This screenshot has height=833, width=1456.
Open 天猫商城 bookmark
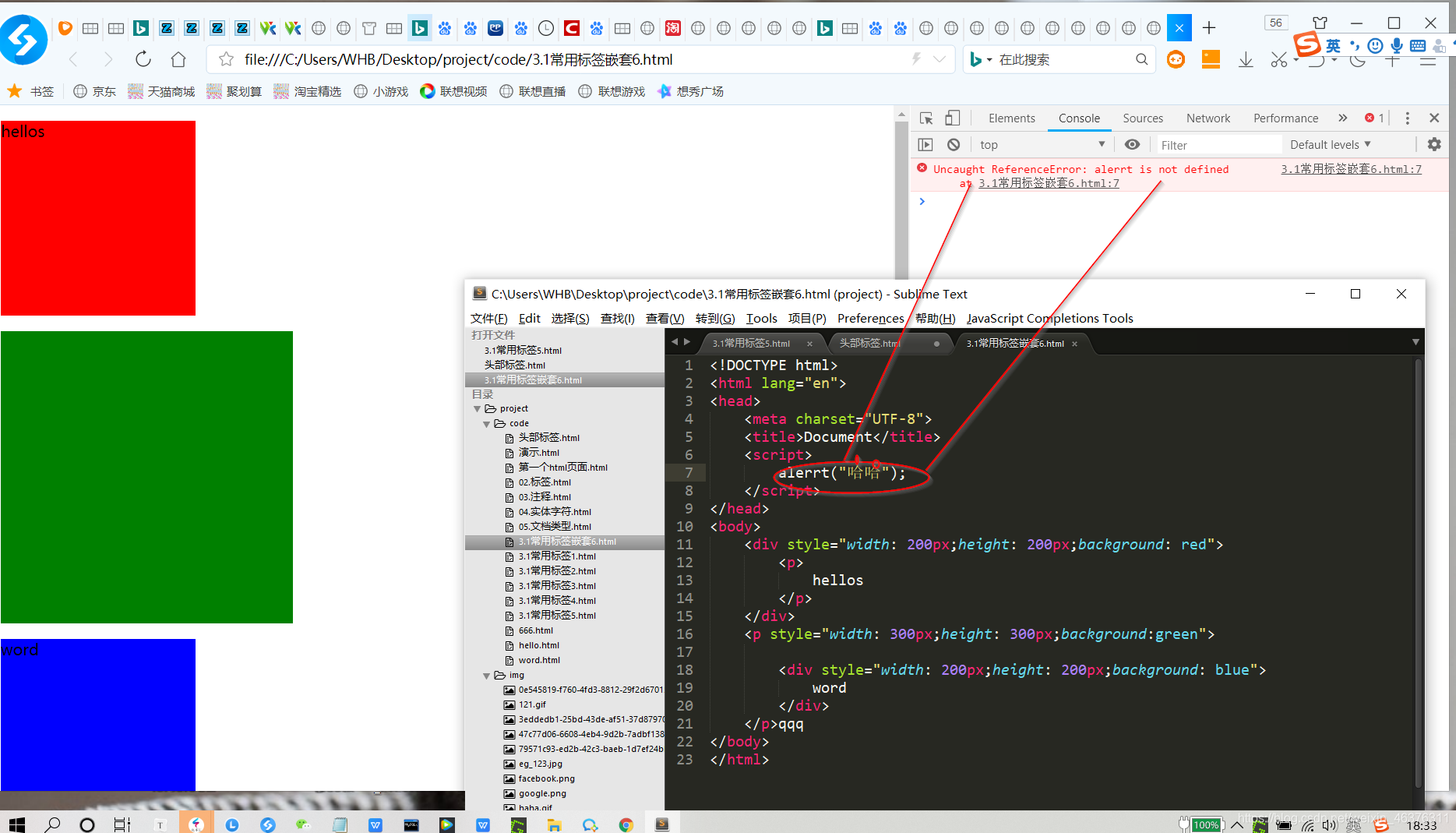coord(161,91)
